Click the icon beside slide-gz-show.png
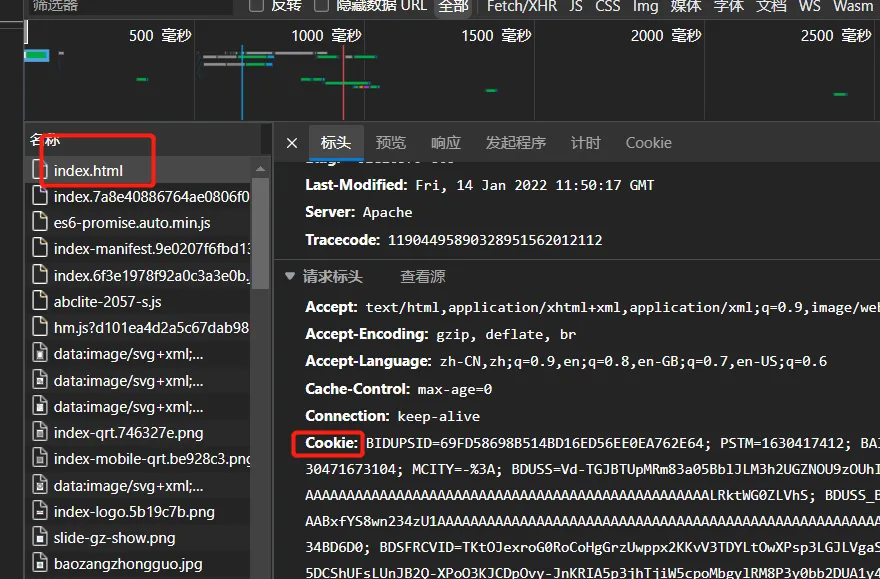880x579 pixels. point(38,538)
